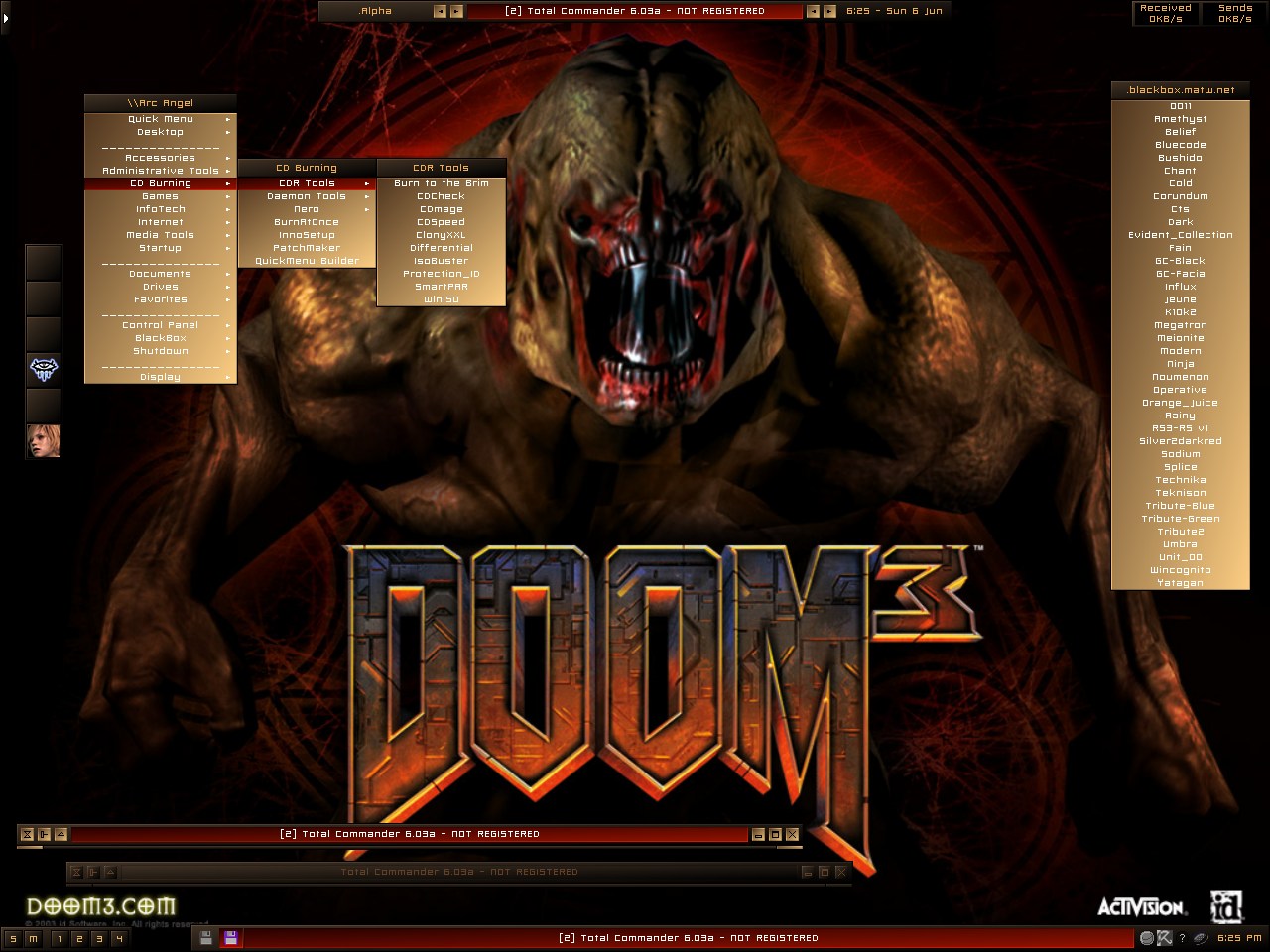Select the Orange_Juice style

pos(1181,403)
